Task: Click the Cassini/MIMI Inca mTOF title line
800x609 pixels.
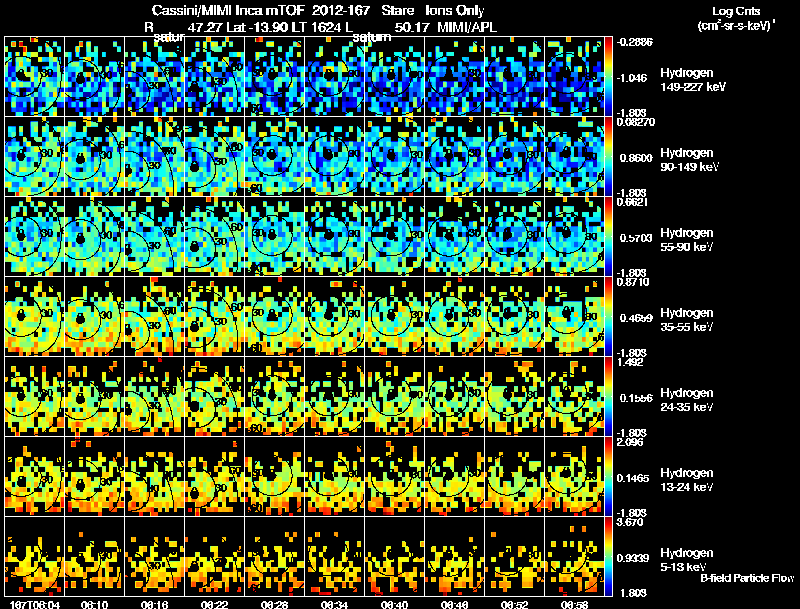Action: (318, 11)
